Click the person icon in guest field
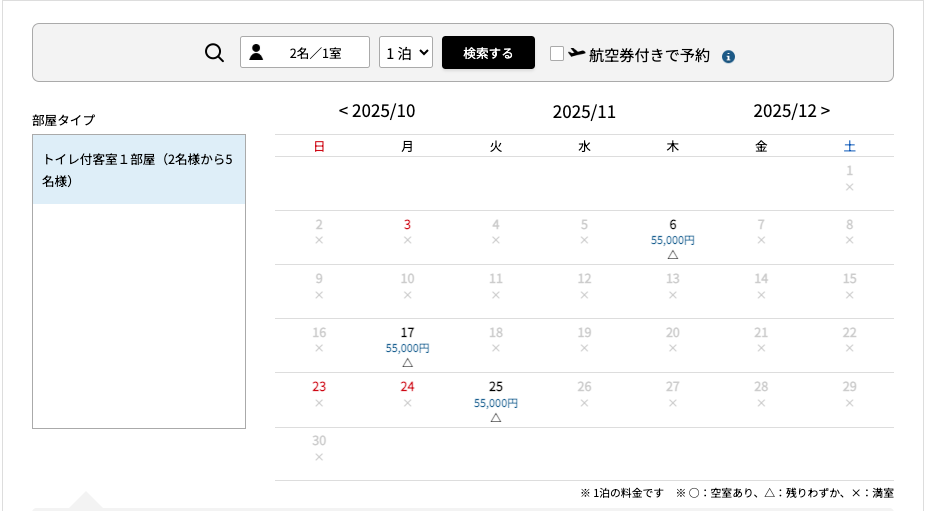The image size is (928, 511). (x=256, y=53)
